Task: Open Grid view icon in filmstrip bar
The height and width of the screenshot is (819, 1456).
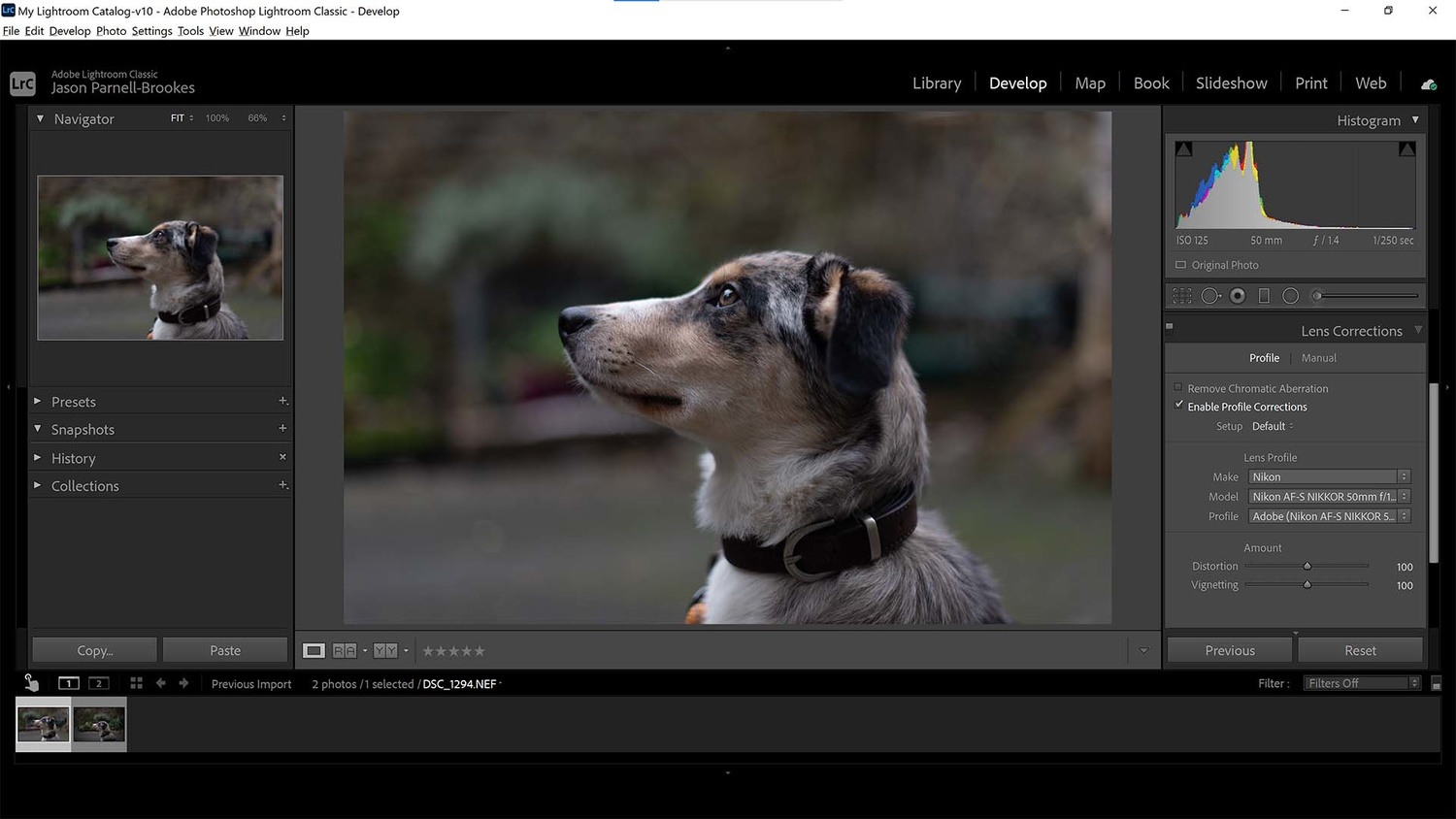Action: click(x=136, y=683)
